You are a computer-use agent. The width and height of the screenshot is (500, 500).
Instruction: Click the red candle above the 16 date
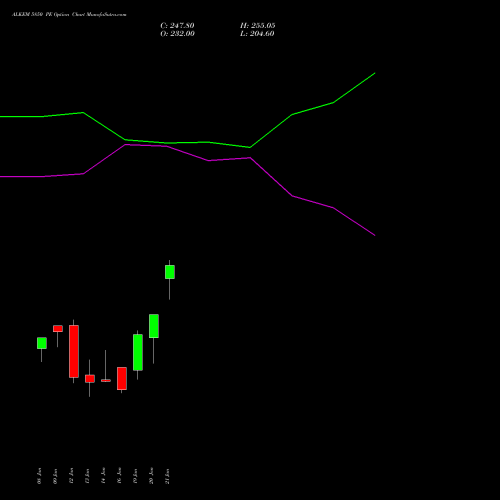[122, 378]
